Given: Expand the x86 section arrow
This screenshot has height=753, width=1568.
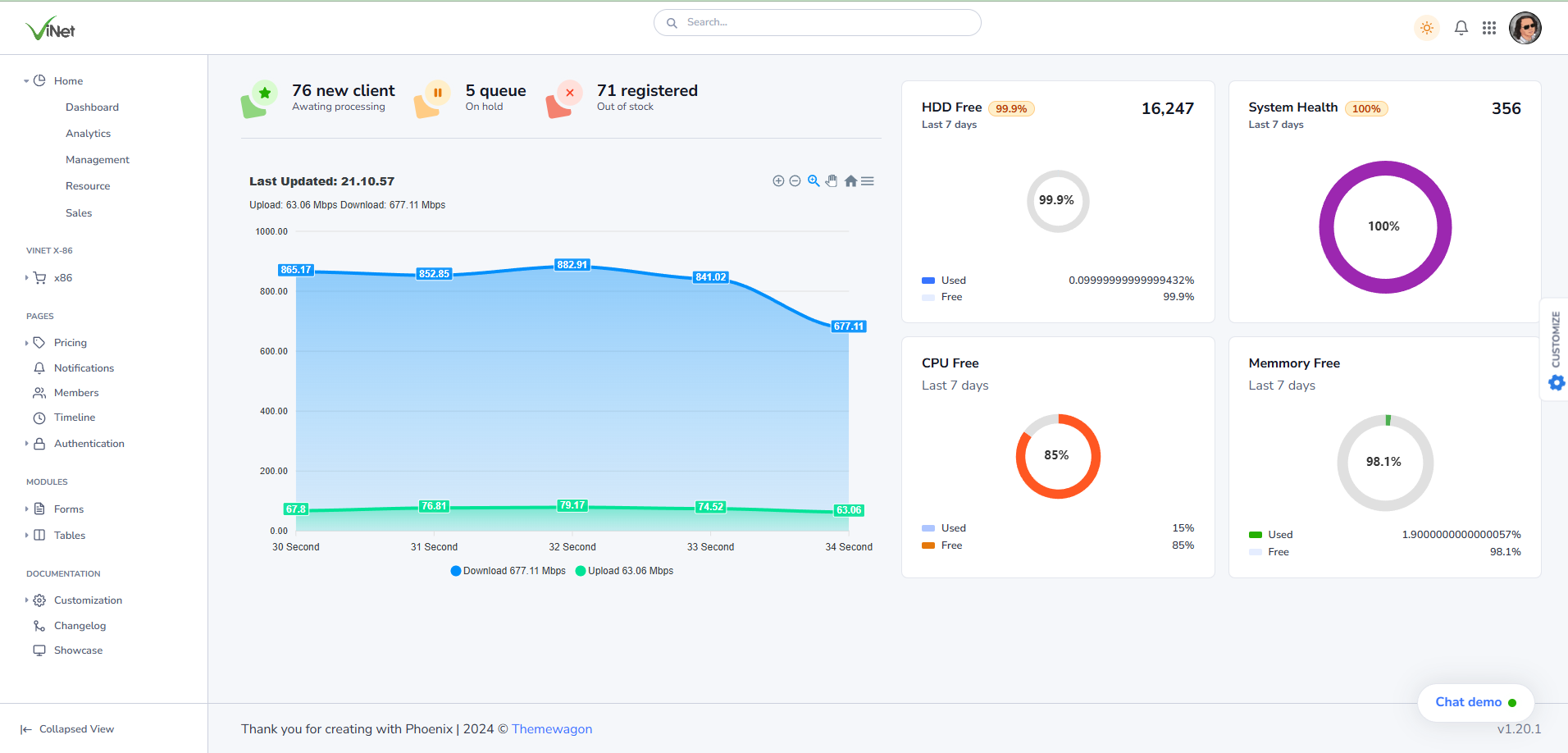Looking at the screenshot, I should [26, 278].
